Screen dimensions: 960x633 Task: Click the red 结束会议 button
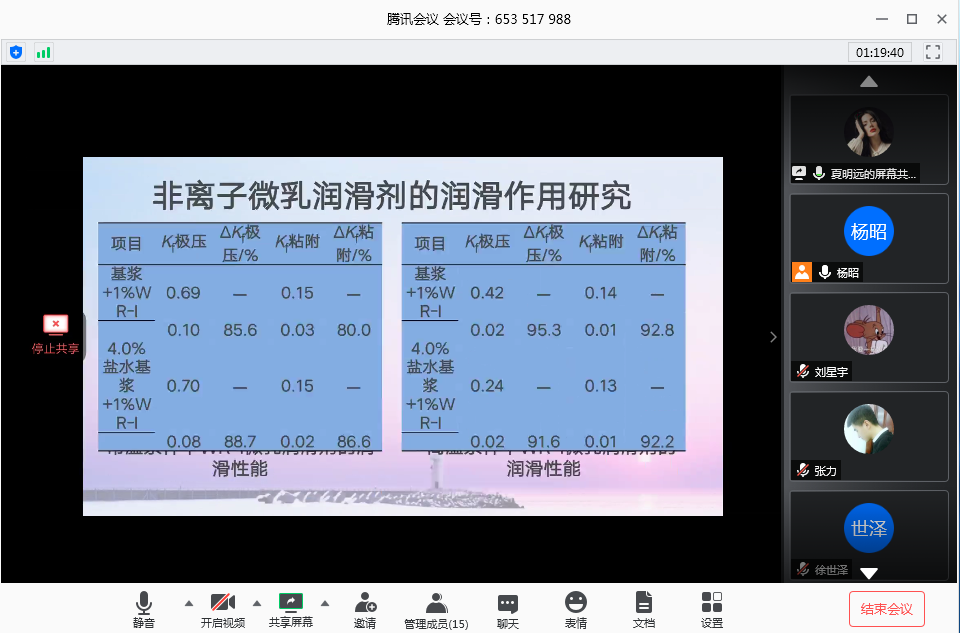886,609
